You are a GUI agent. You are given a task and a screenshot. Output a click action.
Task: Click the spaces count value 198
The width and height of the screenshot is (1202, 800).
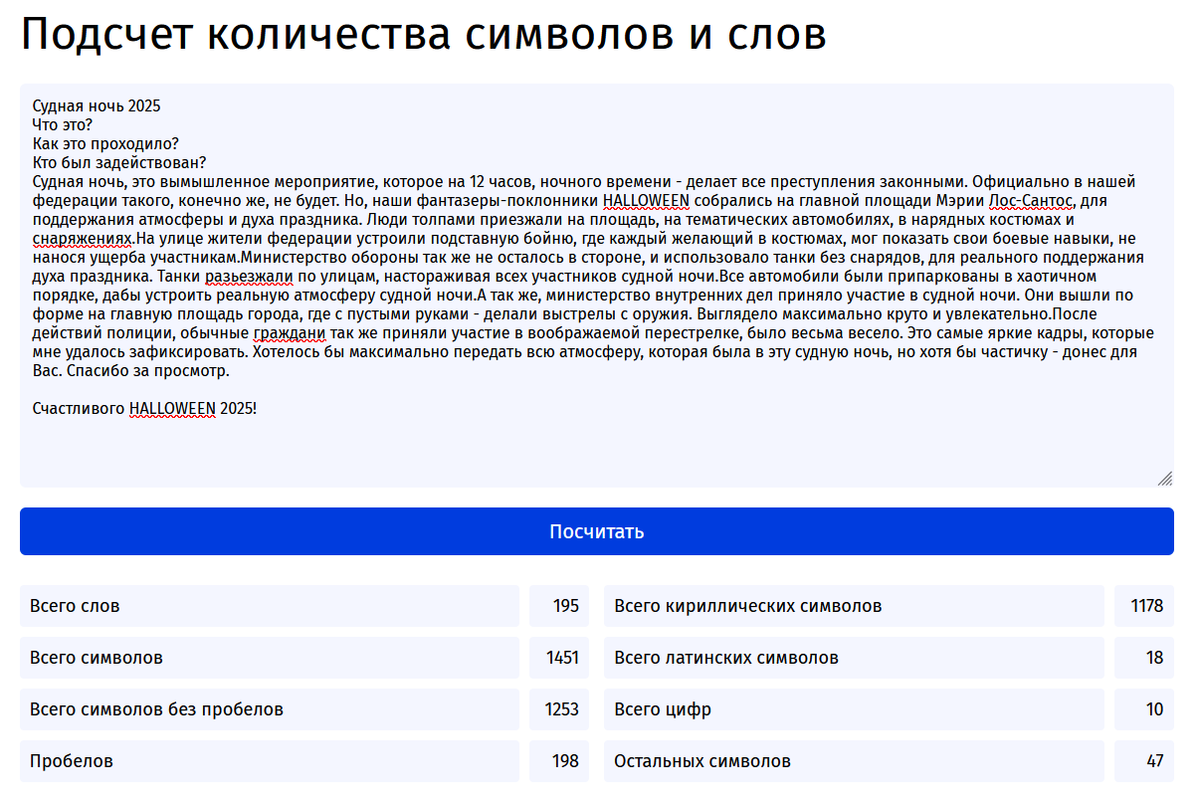[x=565, y=761]
